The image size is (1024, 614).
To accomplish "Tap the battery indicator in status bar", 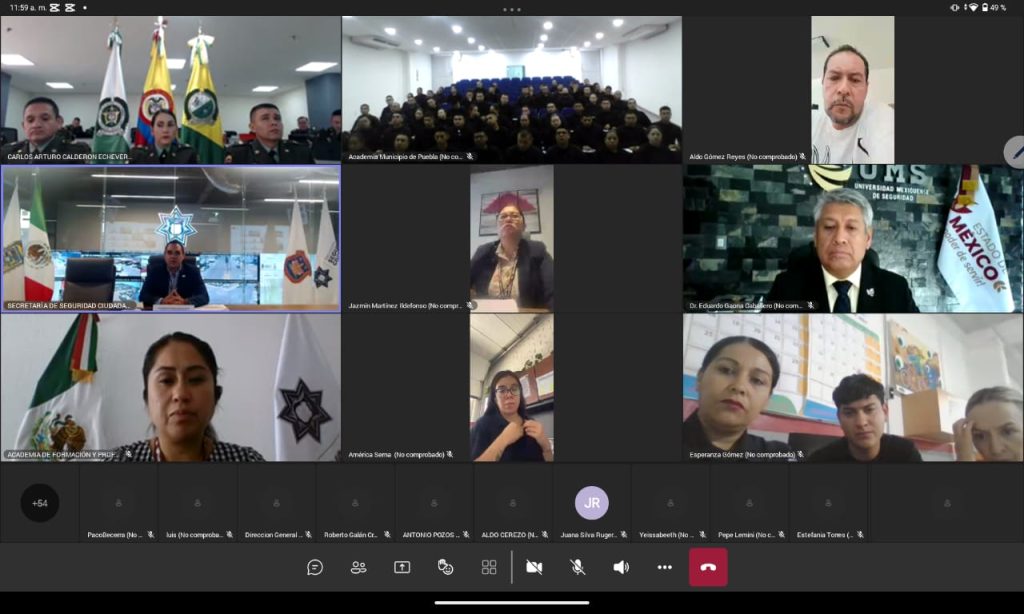I will (985, 8).
